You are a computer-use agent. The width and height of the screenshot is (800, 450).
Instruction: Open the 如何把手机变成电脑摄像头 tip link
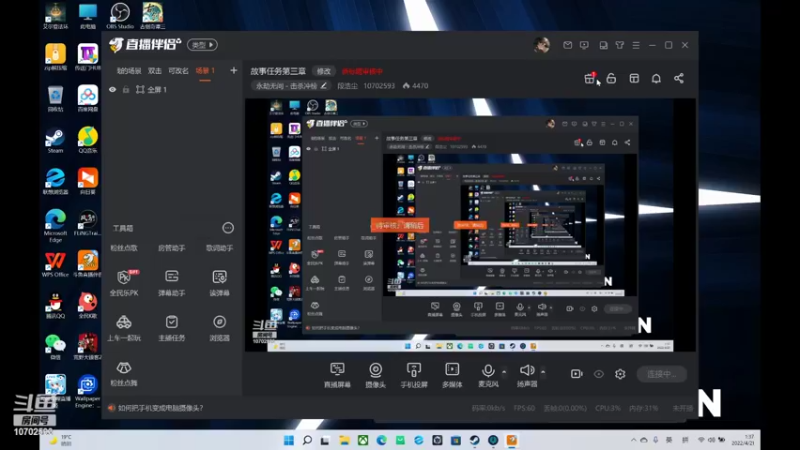coord(160,408)
